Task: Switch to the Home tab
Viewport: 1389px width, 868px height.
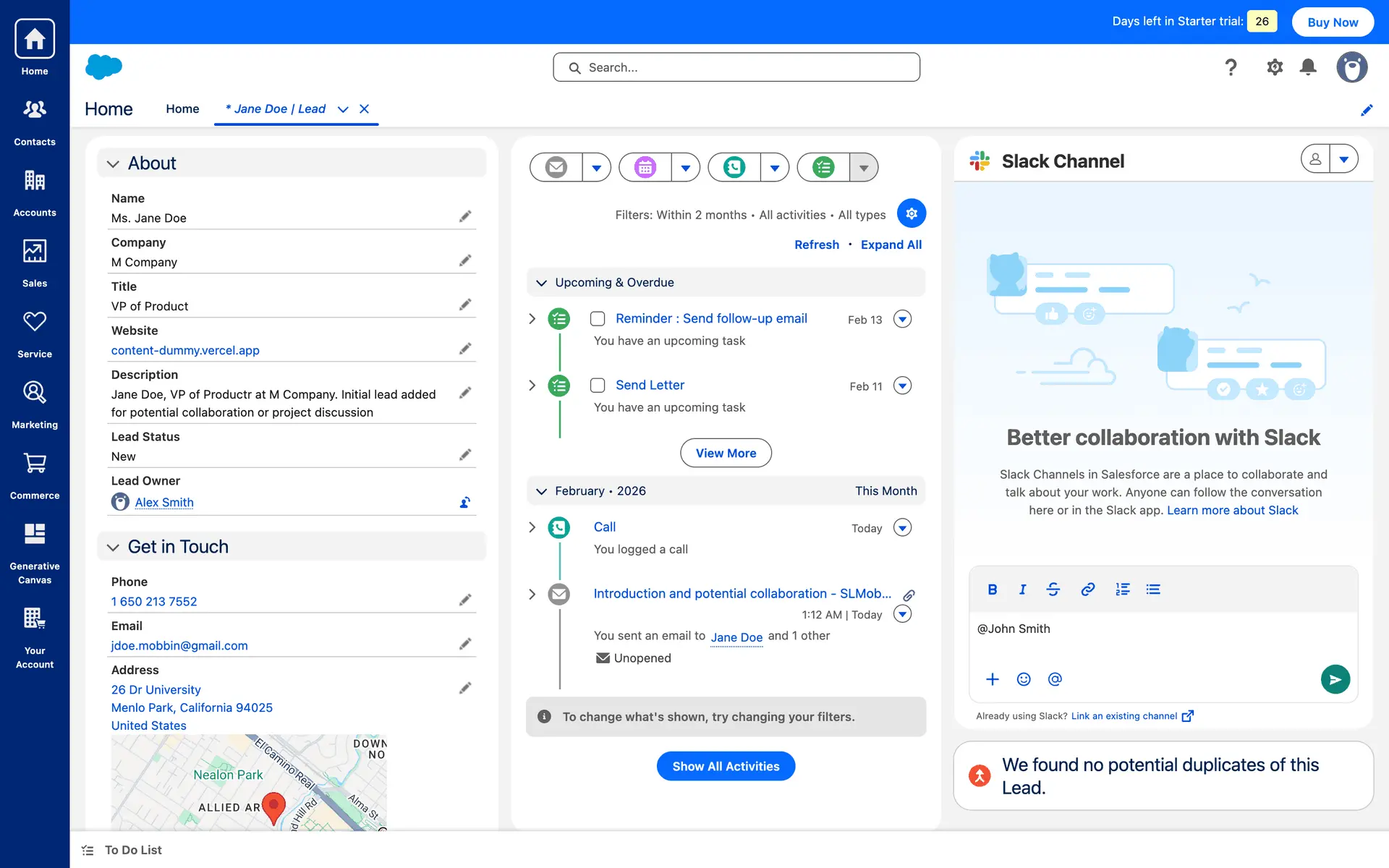Action: tap(182, 109)
